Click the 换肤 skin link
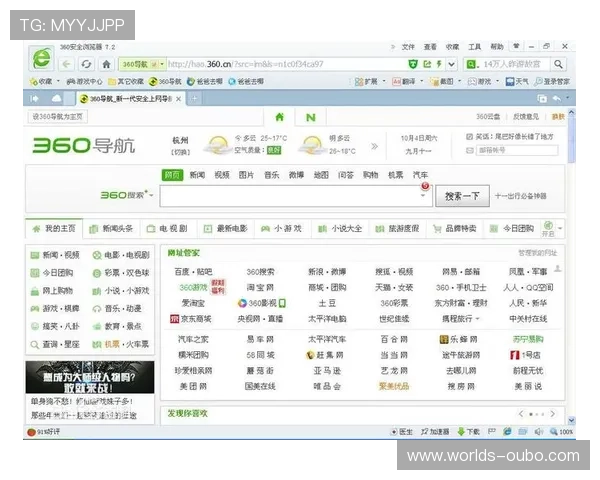Screen dimensions: 600x480 (x=558, y=117)
